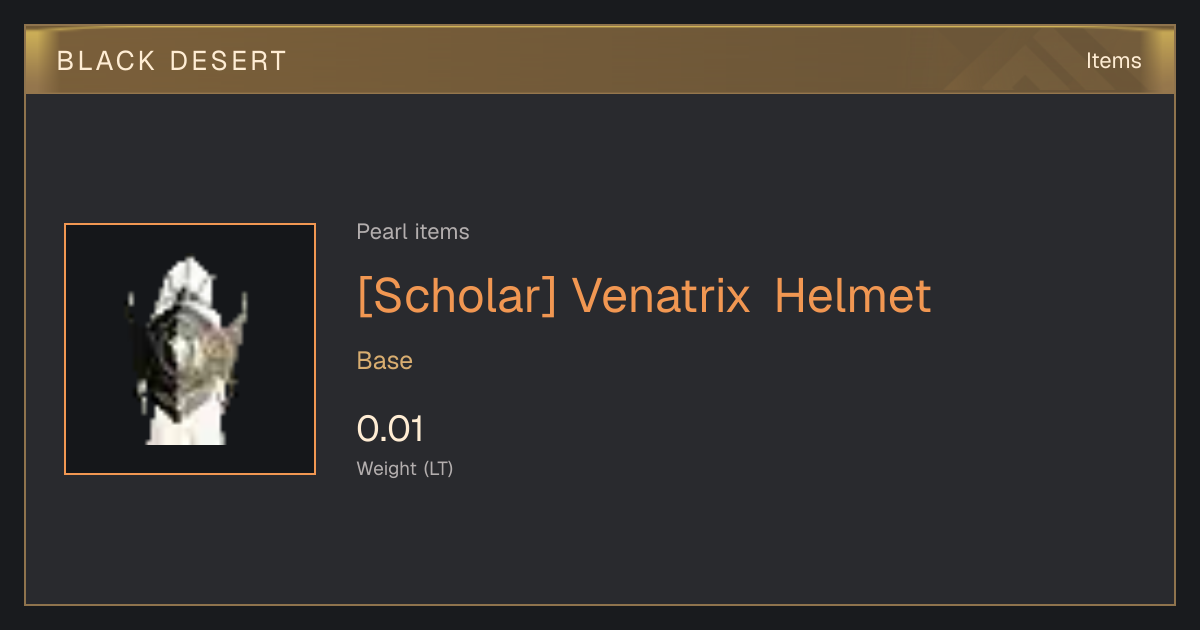The image size is (1200, 630).
Task: Click the word BLACK in the header
Action: pos(106,61)
